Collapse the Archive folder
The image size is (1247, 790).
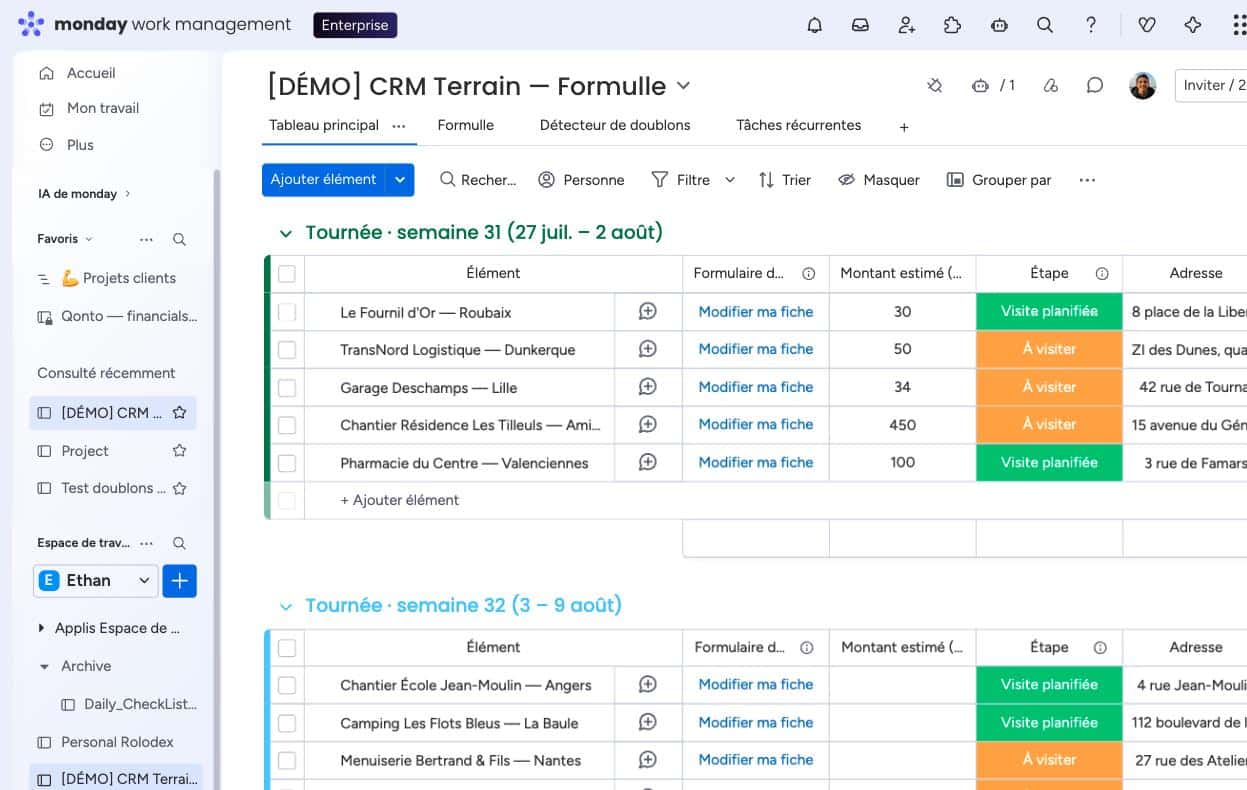[x=44, y=666]
